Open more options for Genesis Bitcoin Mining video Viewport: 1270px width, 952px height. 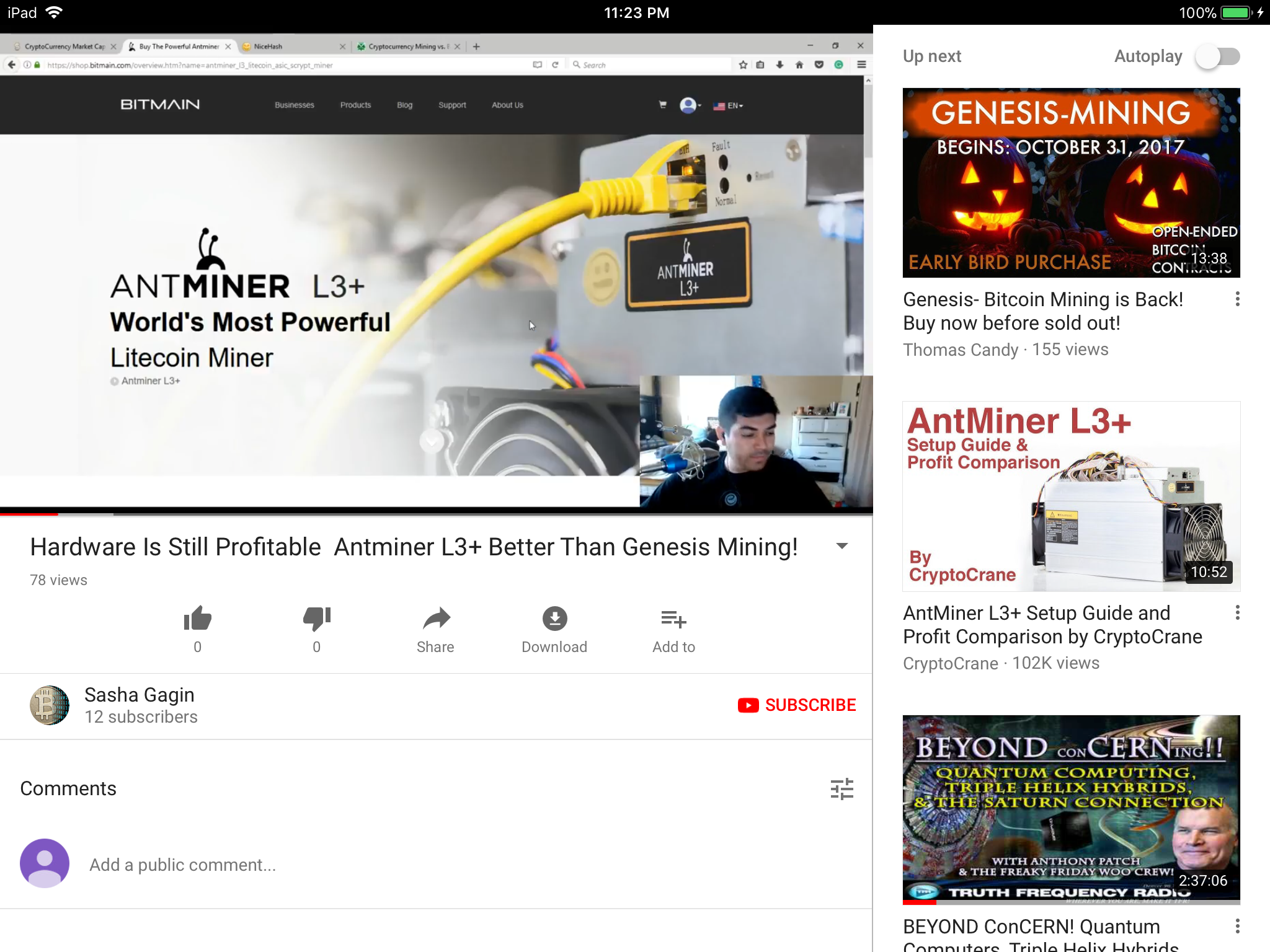pyautogui.click(x=1238, y=299)
